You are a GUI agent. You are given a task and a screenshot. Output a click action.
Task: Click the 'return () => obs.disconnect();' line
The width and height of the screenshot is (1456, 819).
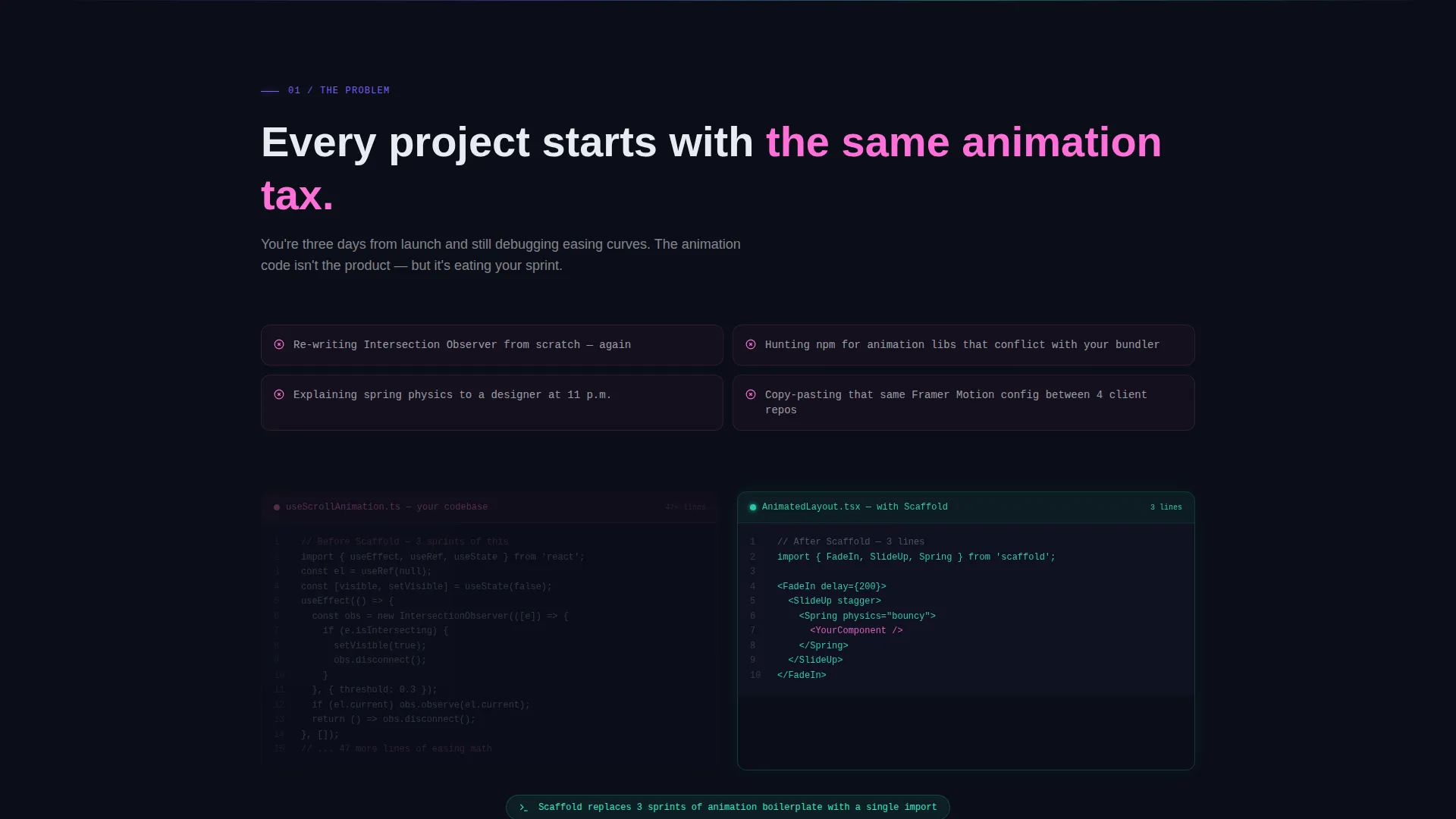click(394, 719)
